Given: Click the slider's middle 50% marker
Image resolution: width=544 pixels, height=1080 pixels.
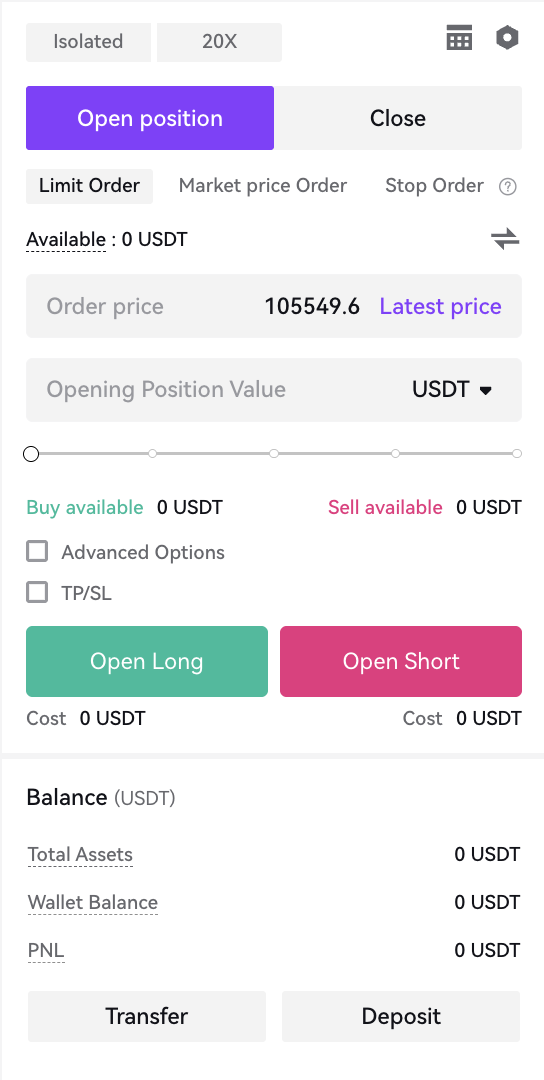Looking at the screenshot, I should pos(274,453).
